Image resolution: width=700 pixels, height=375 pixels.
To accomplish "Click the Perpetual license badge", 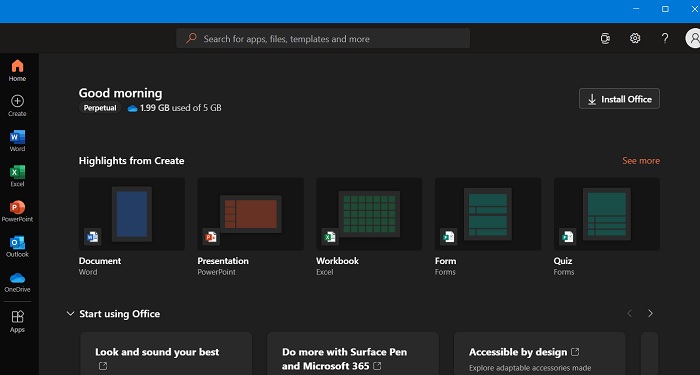I will tap(100, 108).
